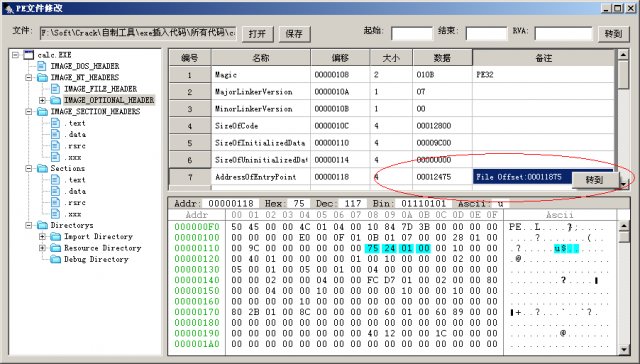Click the Sections folder icon
Screen dimensions: 640x364
[42, 169]
